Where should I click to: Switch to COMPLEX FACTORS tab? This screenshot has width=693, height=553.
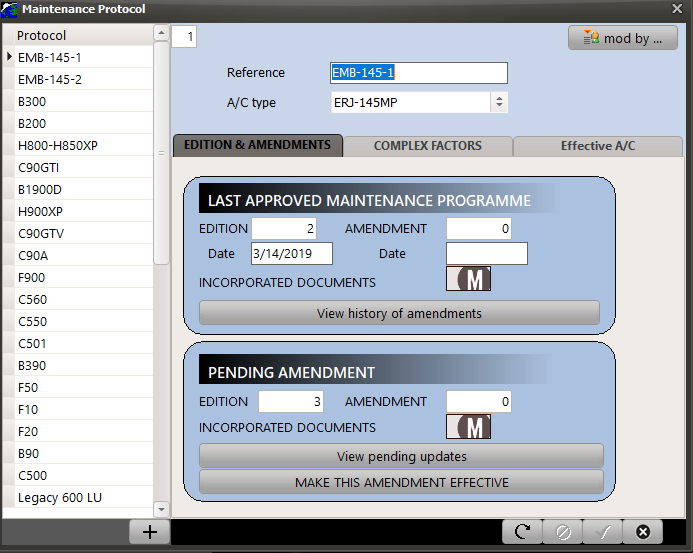(427, 146)
